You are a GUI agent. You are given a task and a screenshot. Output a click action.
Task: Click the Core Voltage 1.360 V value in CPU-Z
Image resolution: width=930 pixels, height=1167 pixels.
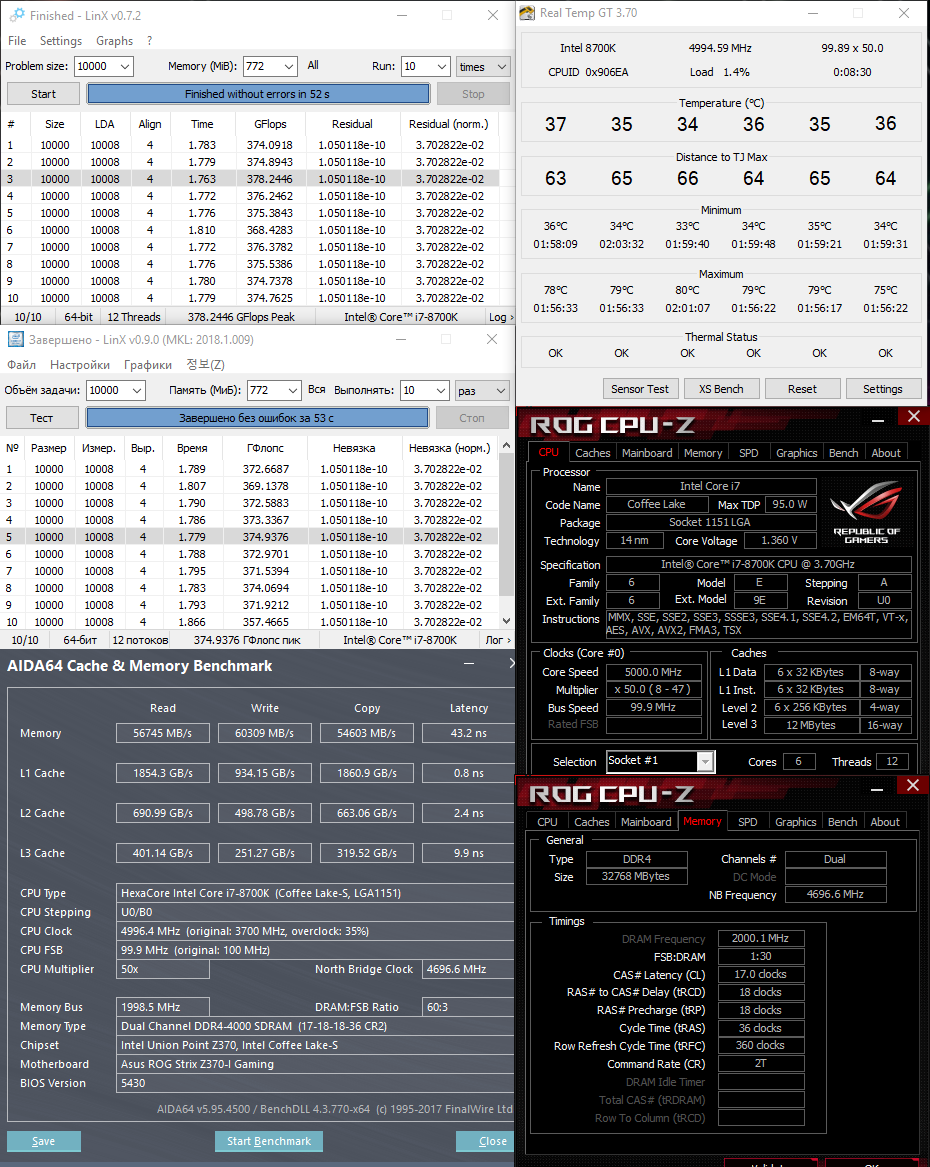(779, 540)
